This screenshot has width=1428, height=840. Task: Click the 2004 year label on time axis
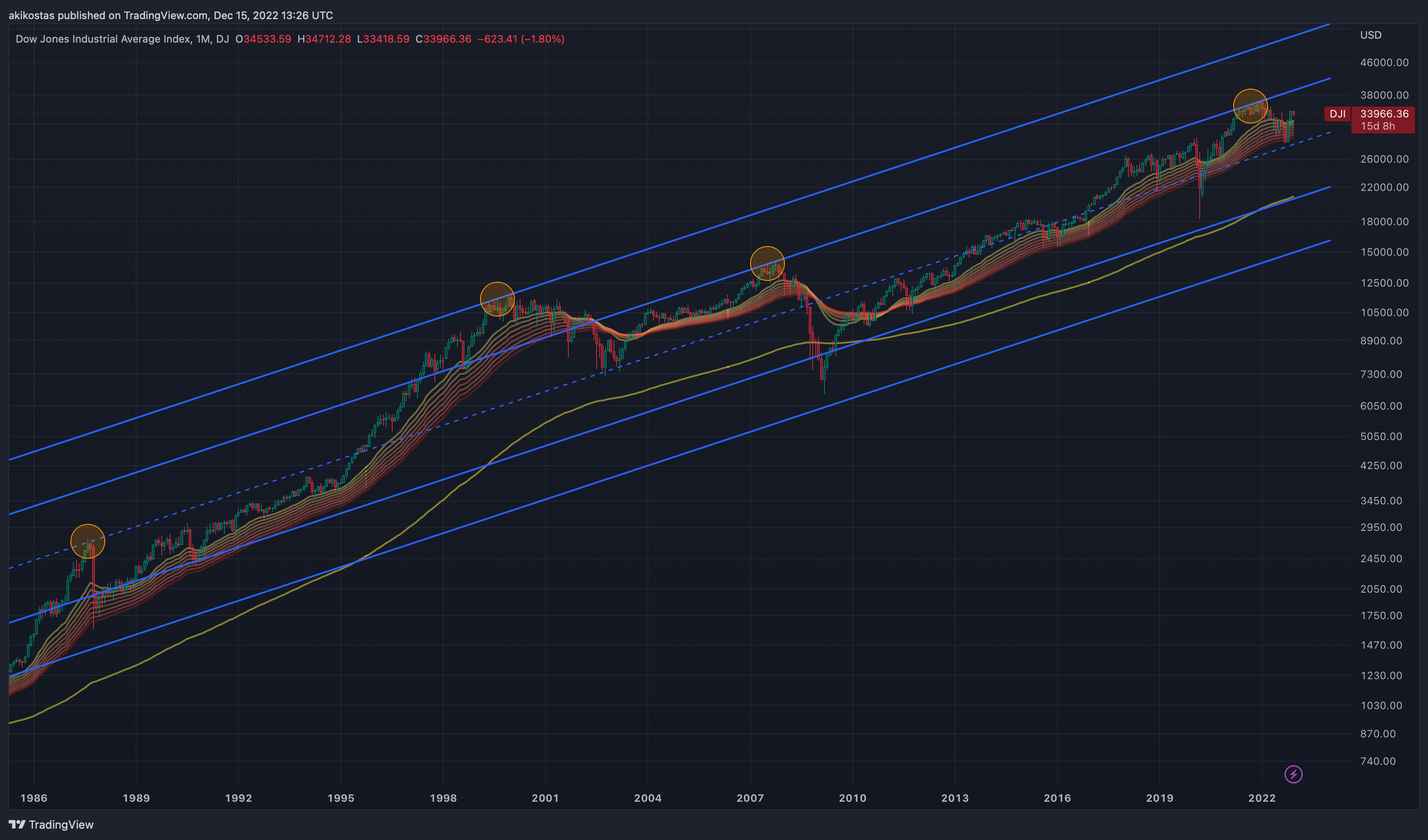point(648,798)
